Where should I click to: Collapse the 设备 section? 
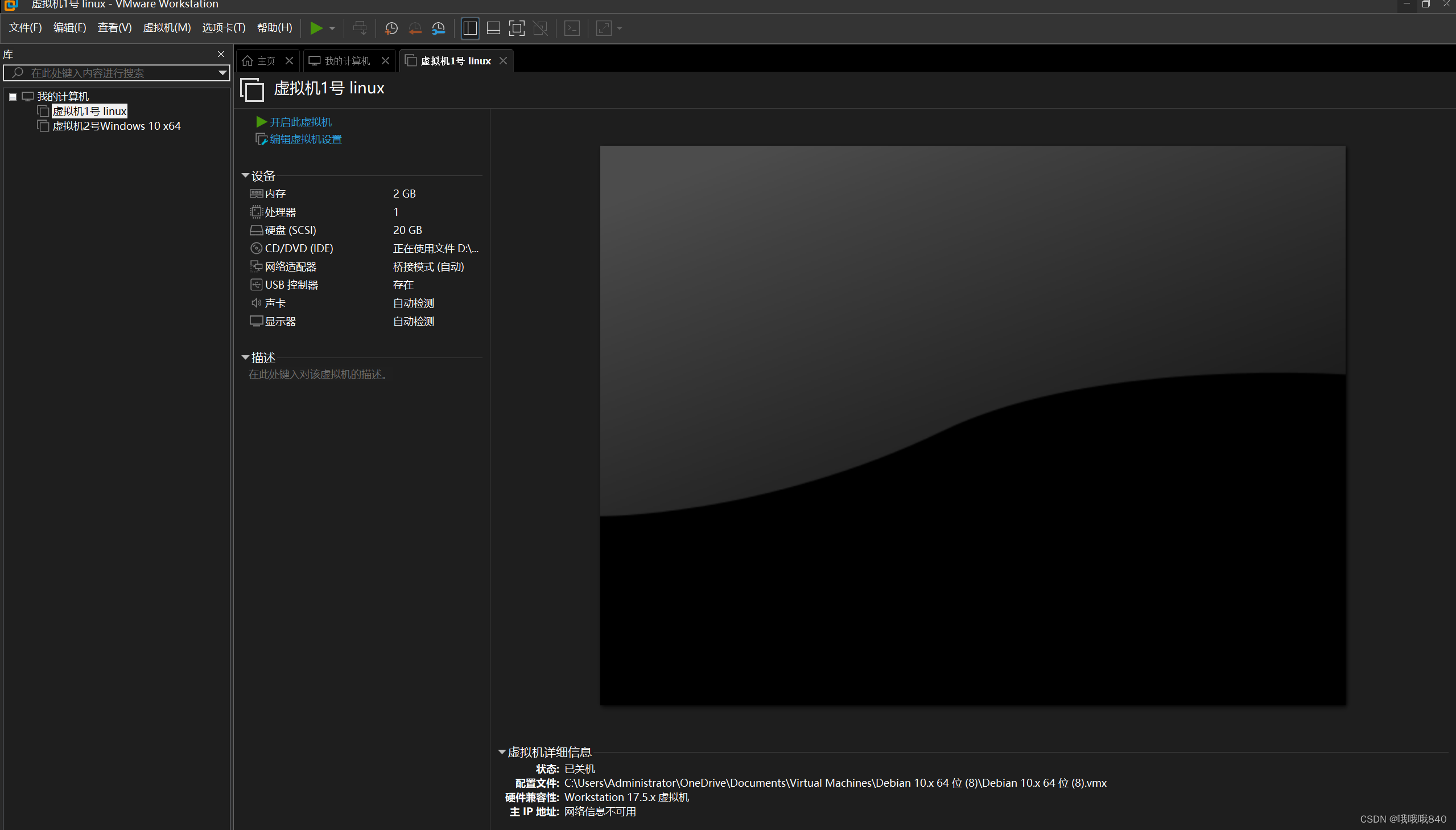coord(246,175)
